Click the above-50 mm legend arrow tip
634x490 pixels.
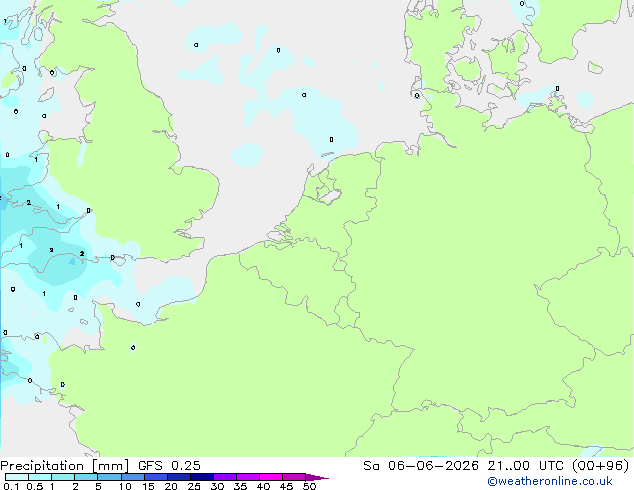[x=317, y=477]
